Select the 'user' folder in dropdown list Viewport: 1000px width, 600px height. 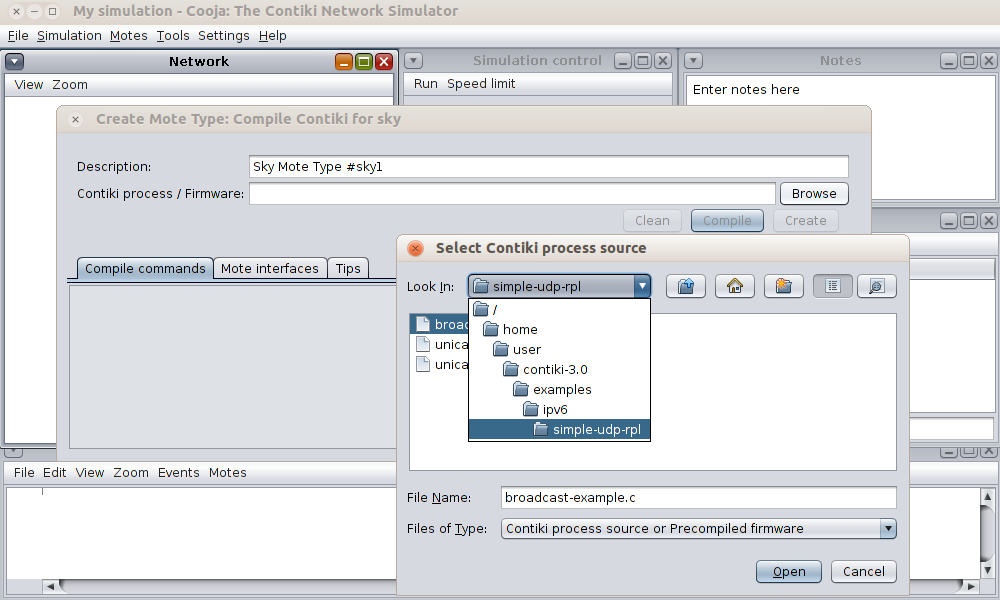[559, 349]
